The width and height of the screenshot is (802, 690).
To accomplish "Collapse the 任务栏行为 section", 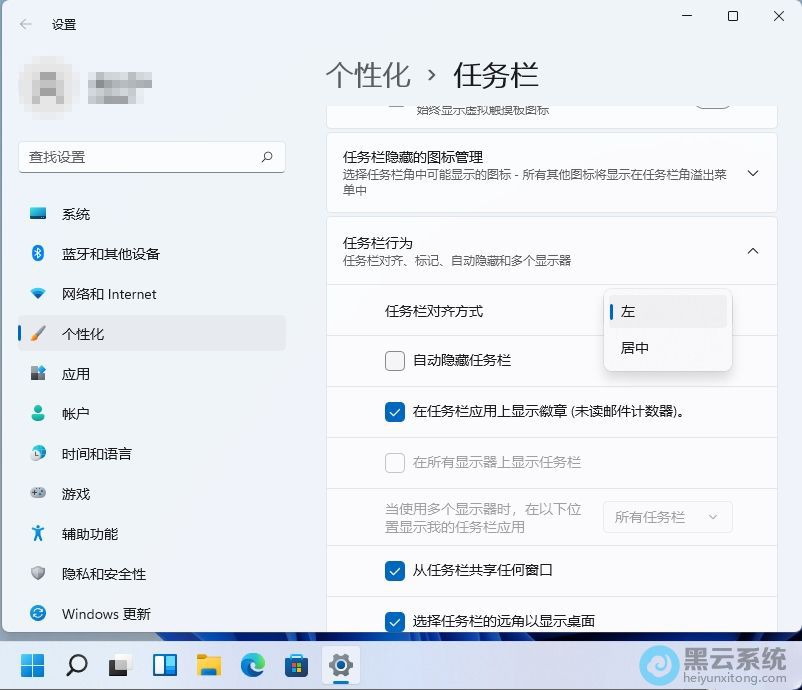I will pos(753,251).
